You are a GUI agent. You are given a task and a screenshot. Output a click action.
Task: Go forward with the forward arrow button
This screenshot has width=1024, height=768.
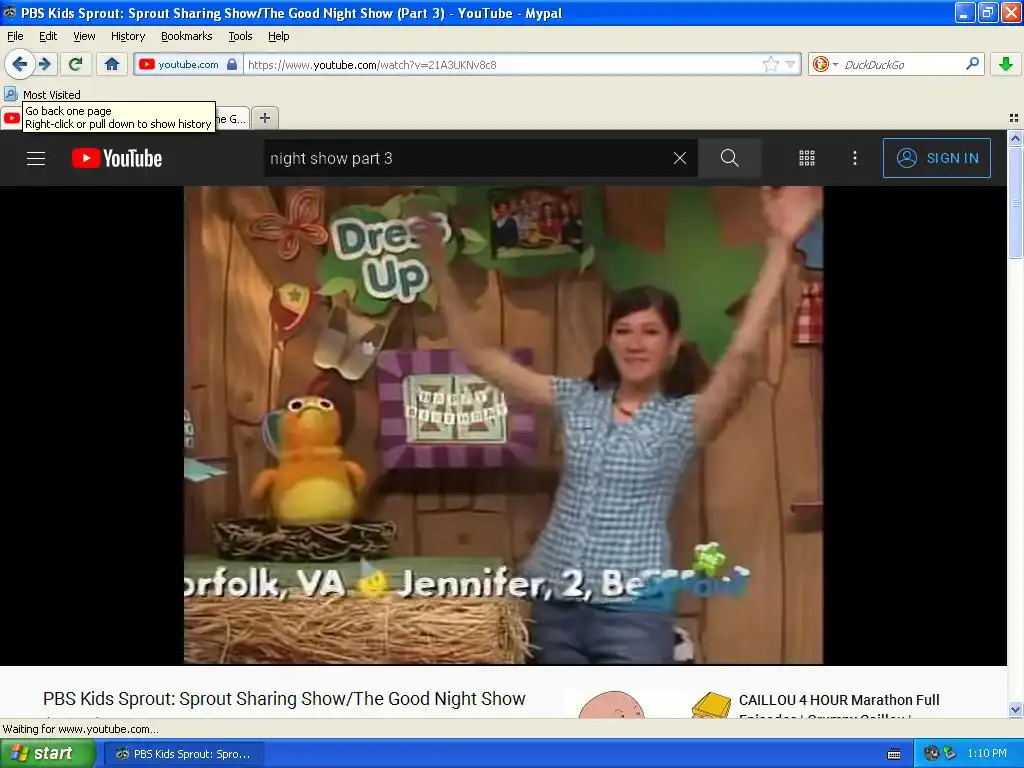(x=45, y=64)
